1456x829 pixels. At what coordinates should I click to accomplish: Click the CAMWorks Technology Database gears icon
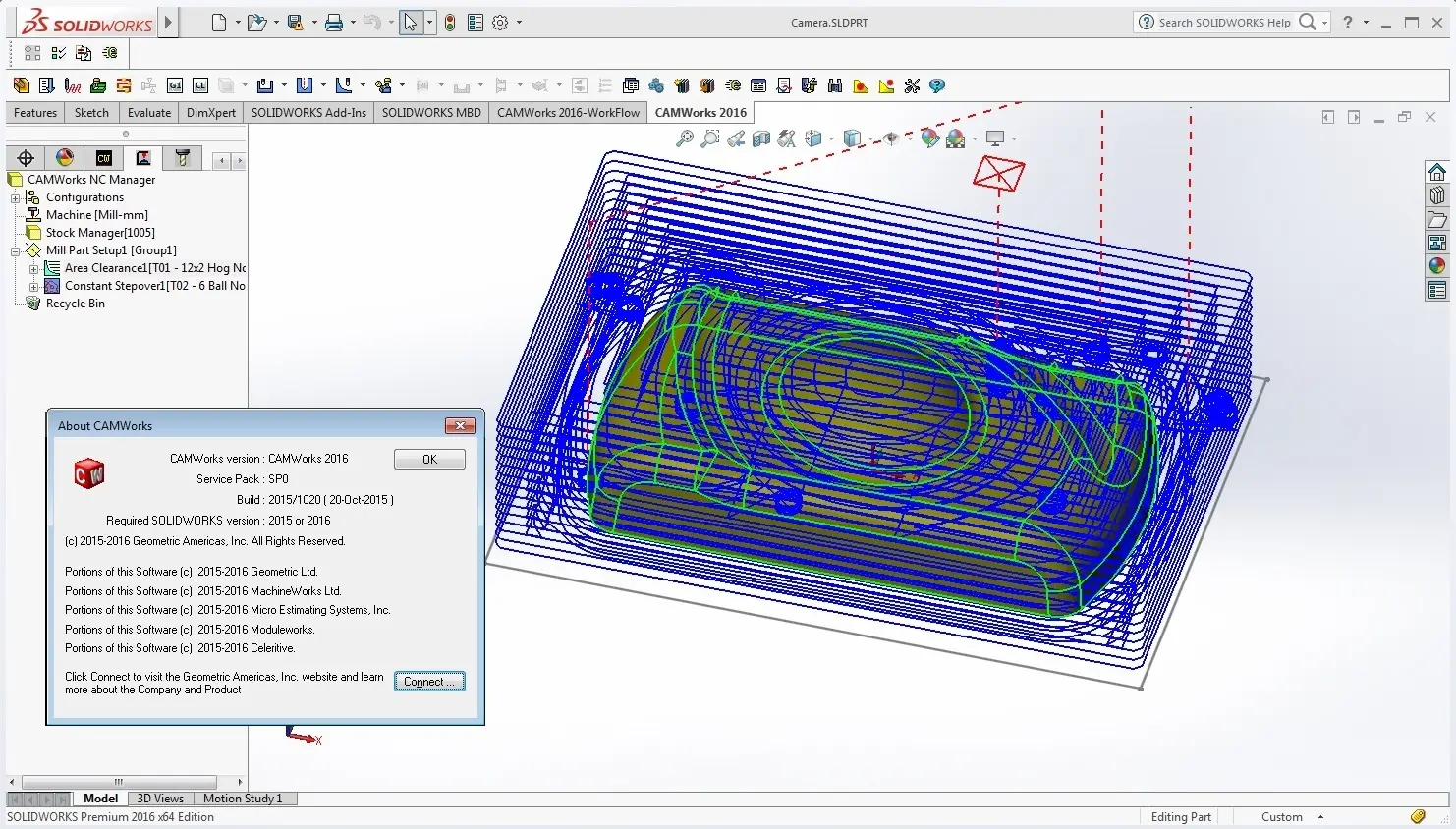pyautogui.click(x=656, y=85)
